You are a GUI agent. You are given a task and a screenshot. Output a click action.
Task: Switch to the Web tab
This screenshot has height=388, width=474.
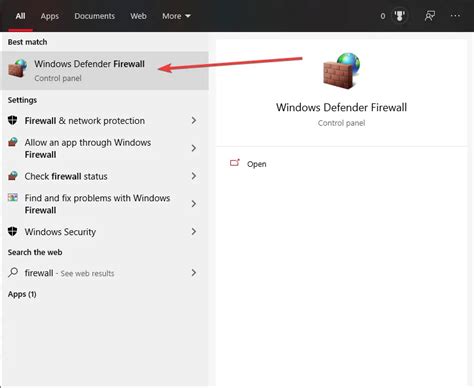(x=138, y=16)
